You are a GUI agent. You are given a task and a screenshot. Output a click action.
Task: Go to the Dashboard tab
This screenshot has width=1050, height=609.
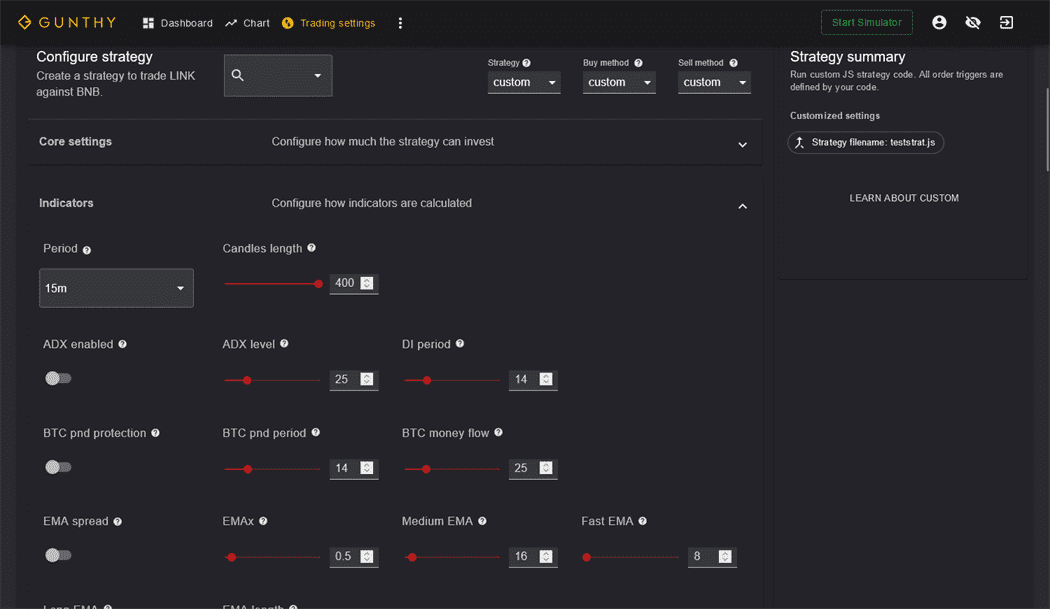(x=177, y=23)
